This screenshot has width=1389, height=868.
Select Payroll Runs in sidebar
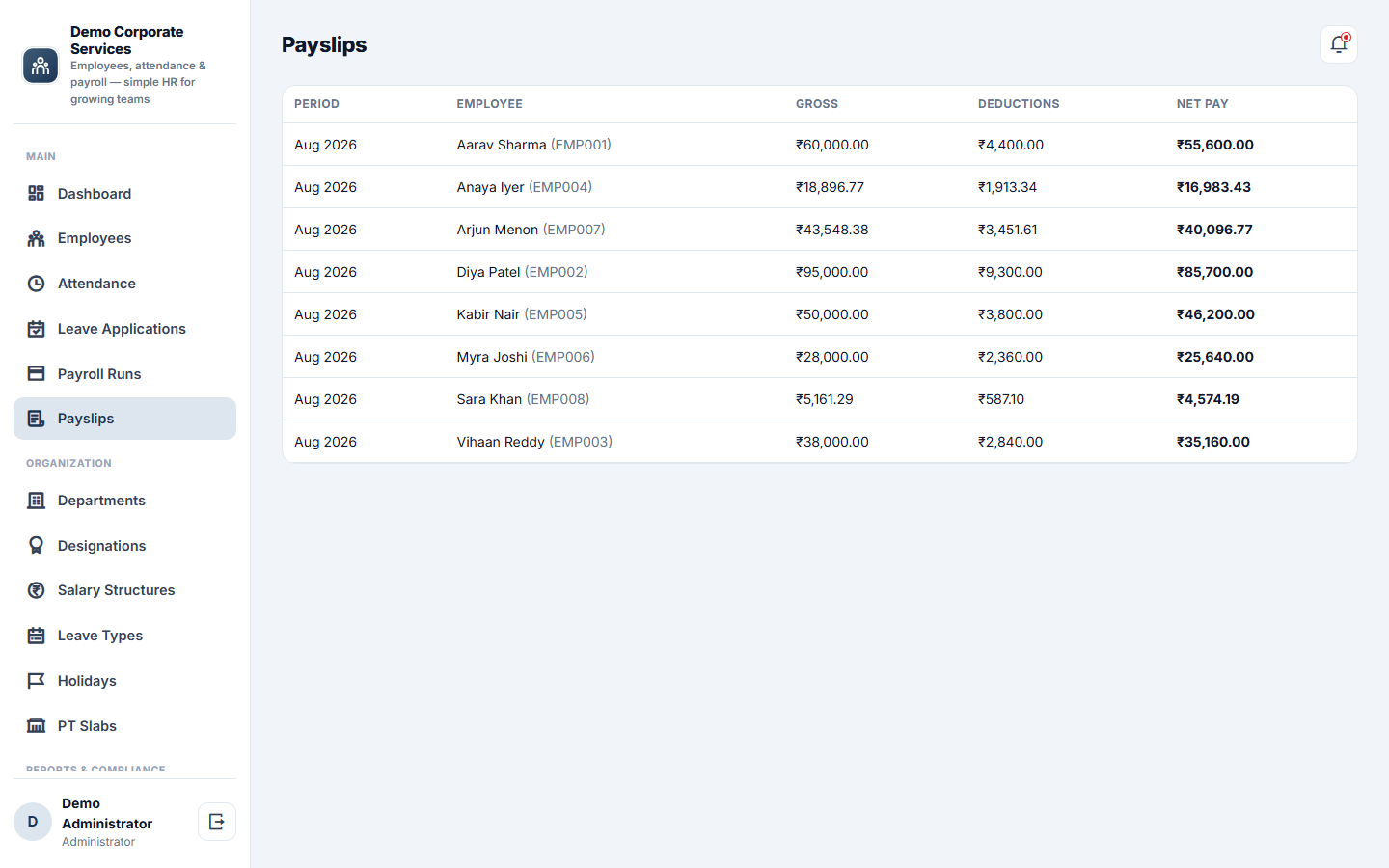point(124,373)
